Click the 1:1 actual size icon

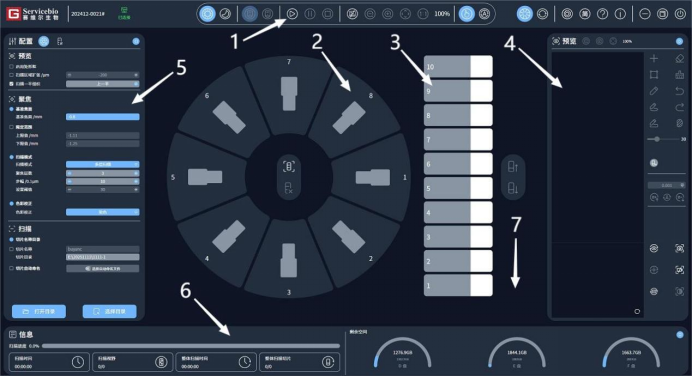coord(423,14)
